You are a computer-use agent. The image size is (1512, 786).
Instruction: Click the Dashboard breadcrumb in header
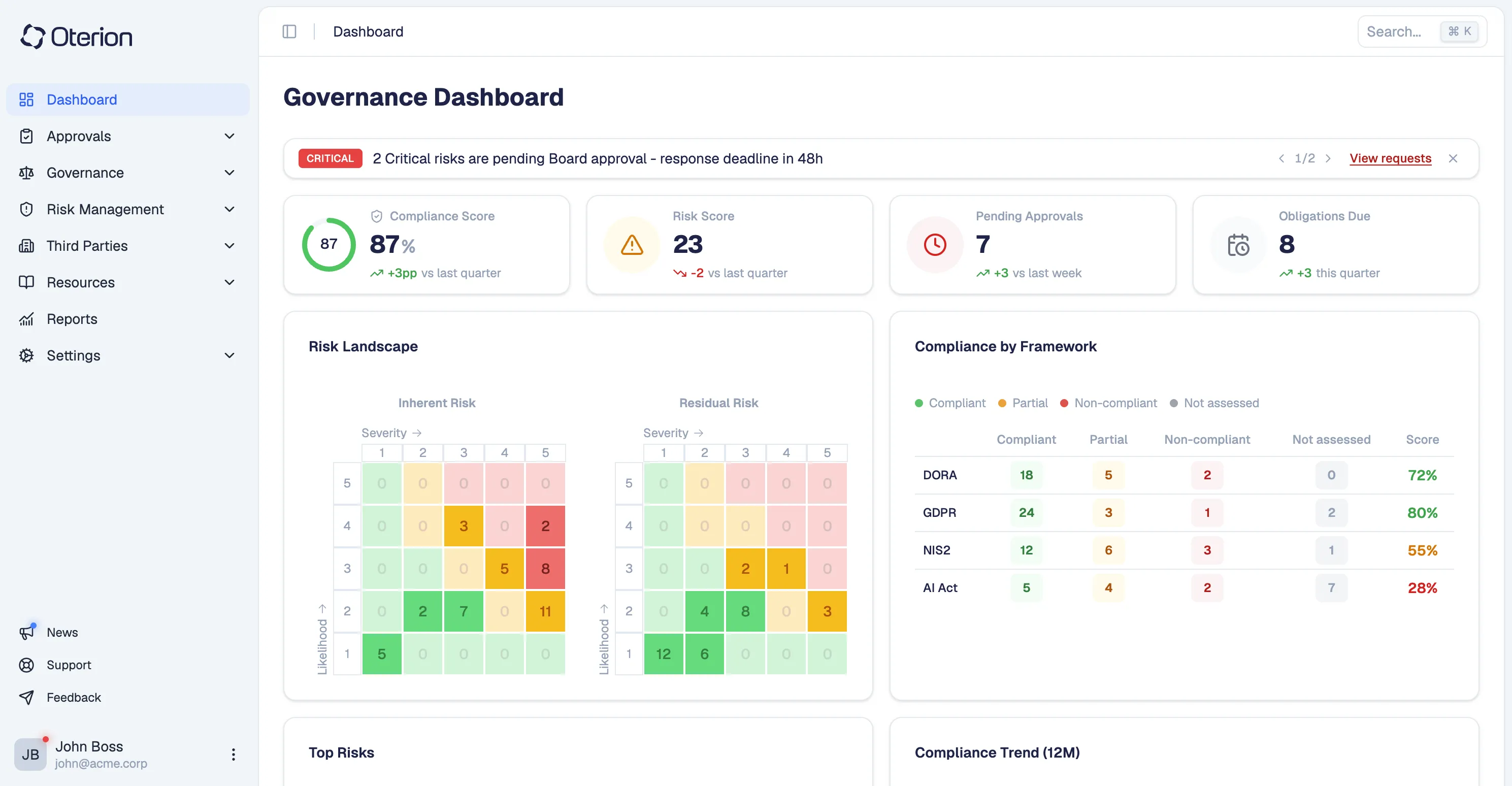368,31
